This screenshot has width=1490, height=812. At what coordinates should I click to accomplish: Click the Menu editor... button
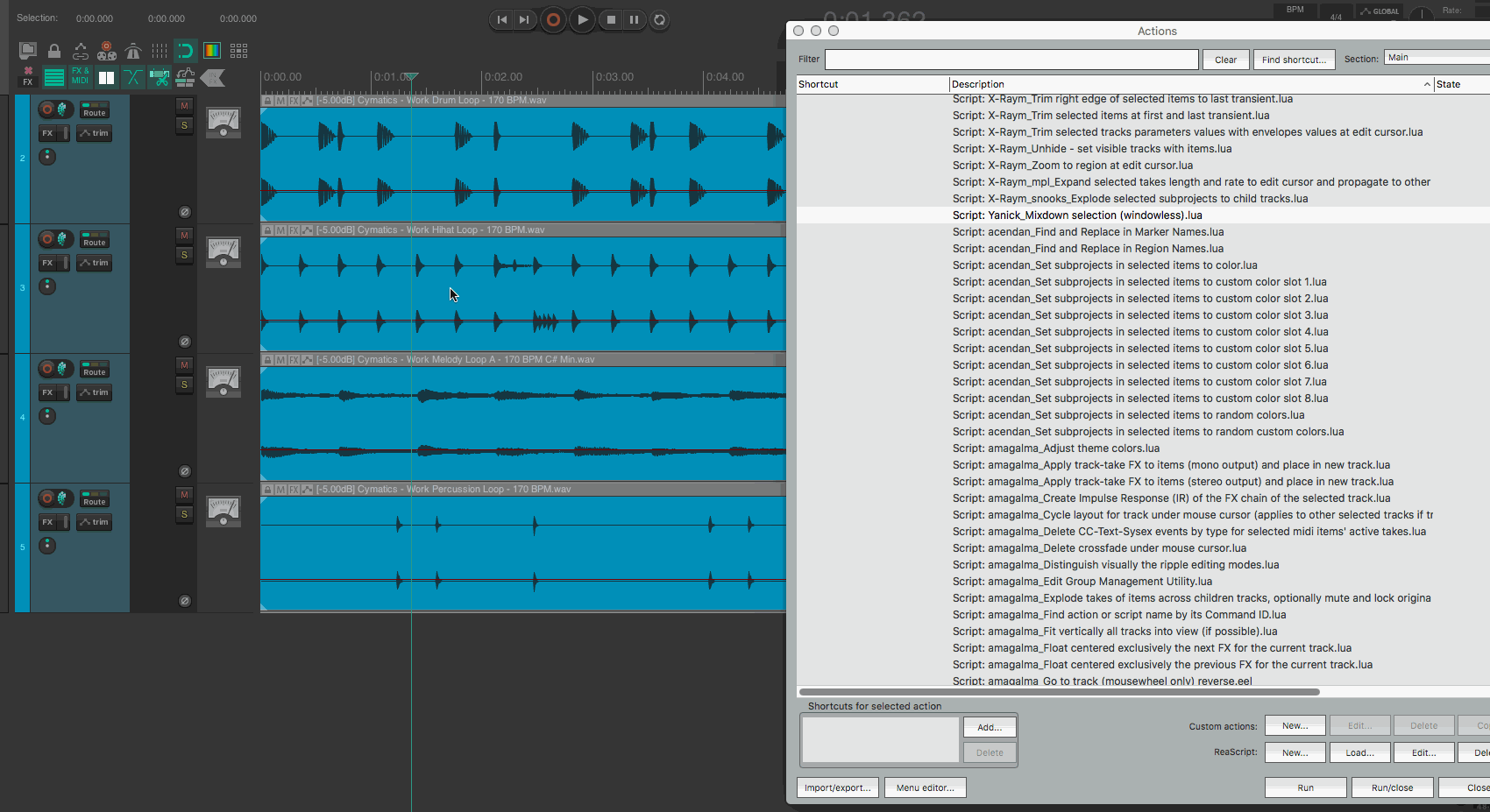925,787
